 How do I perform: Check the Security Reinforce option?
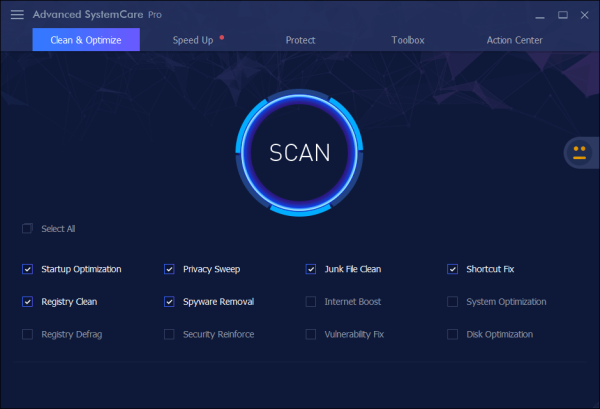(169, 334)
